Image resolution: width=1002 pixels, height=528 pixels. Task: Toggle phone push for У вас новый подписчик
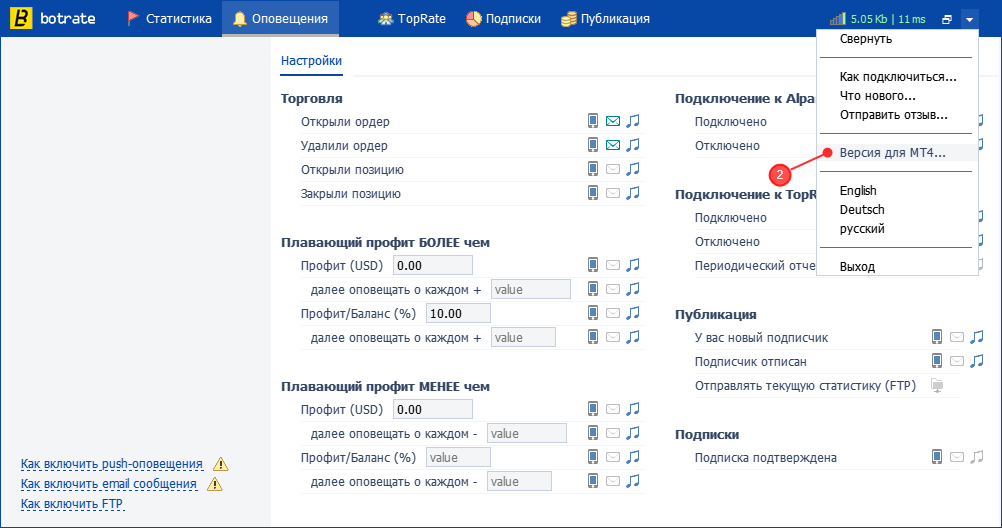tap(937, 337)
